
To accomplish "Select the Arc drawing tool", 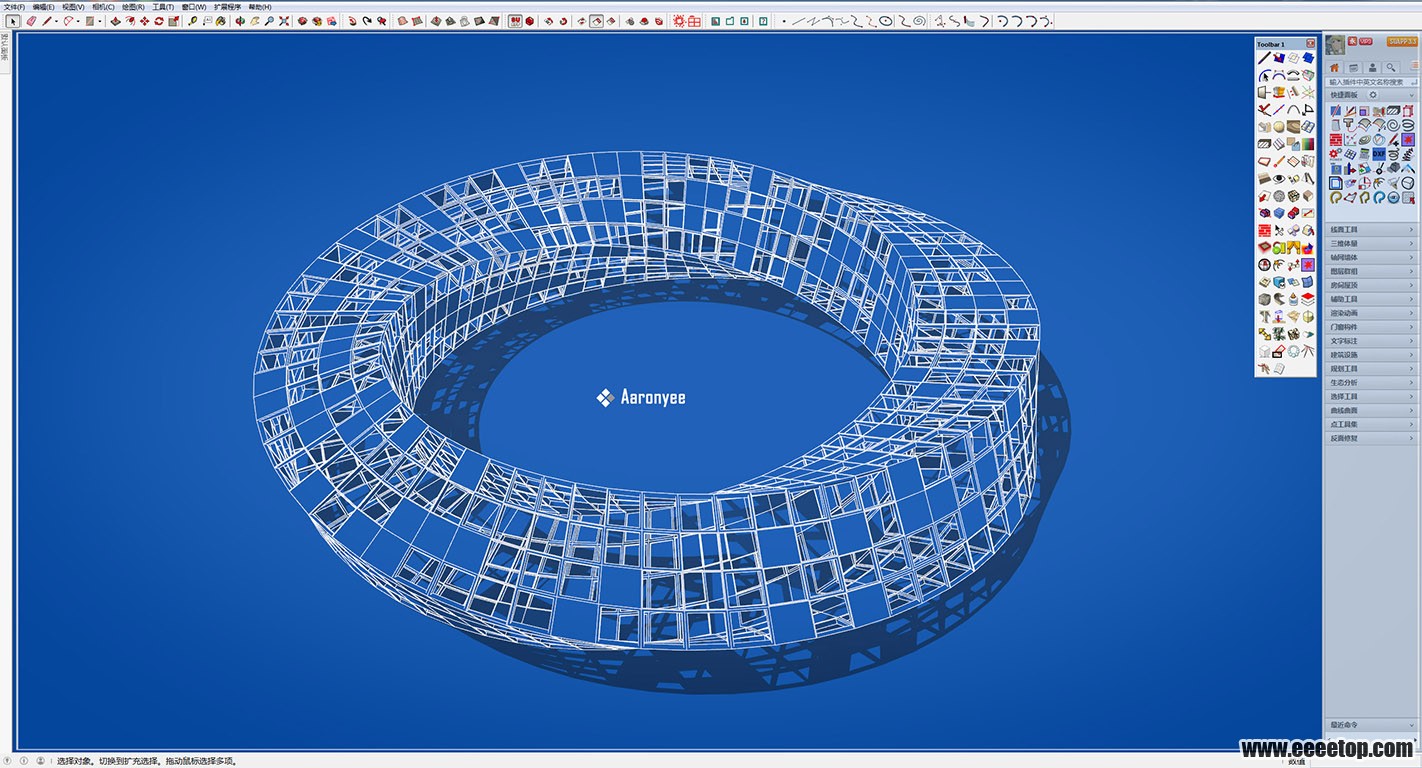I will (69, 21).
